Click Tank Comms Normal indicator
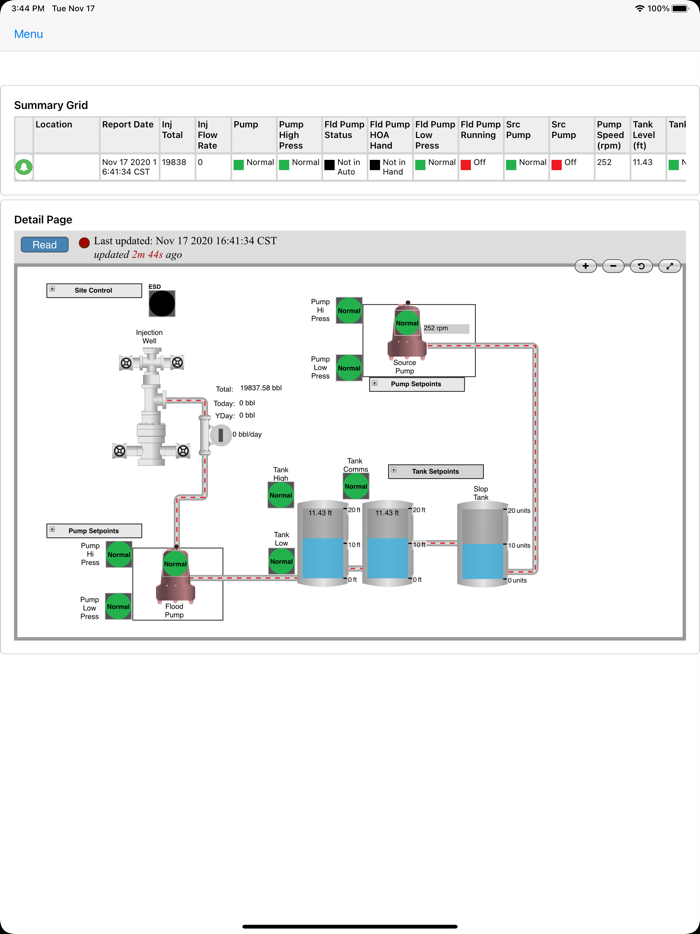 356,487
